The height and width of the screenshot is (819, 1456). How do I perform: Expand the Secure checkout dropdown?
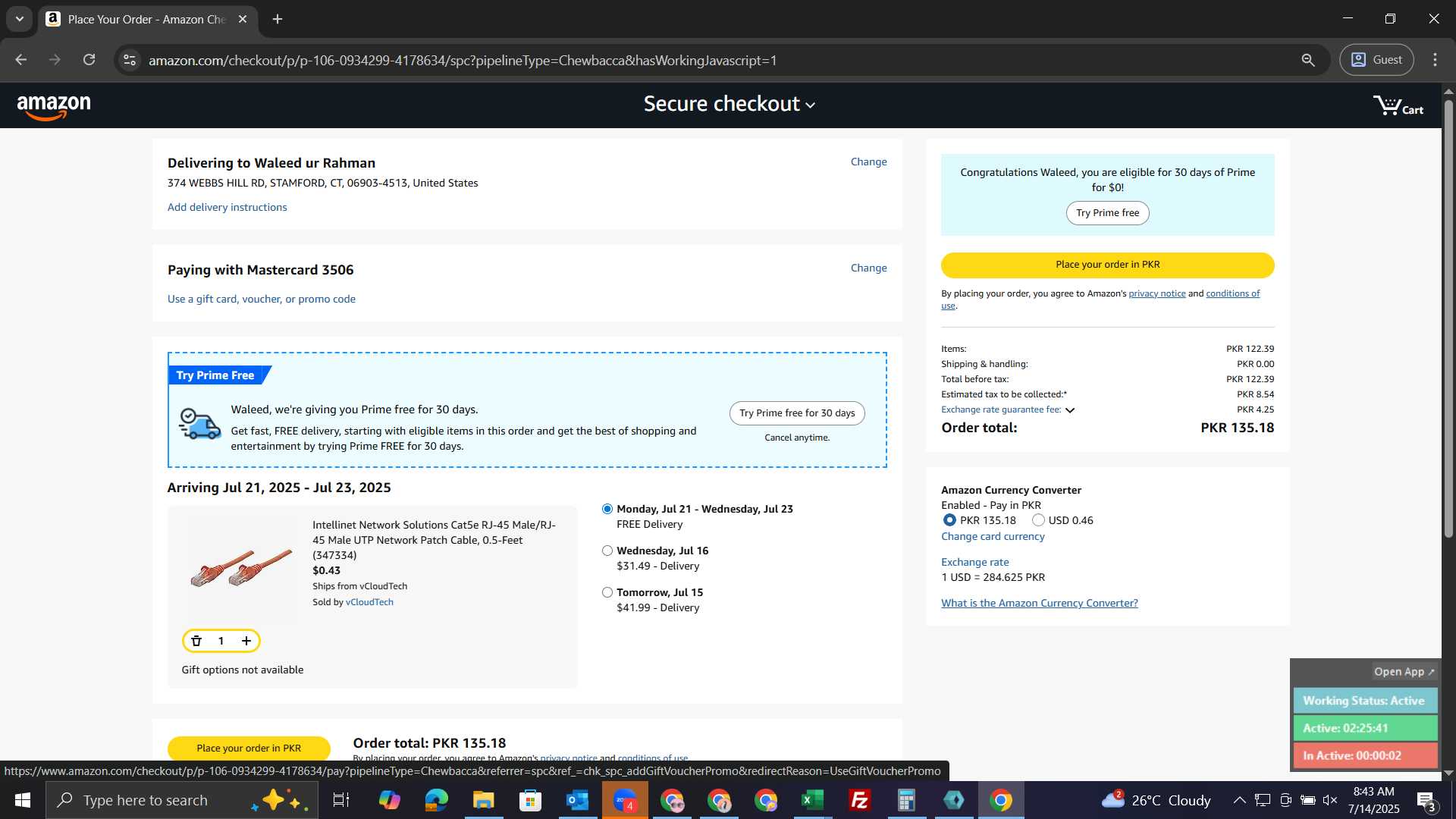730,104
